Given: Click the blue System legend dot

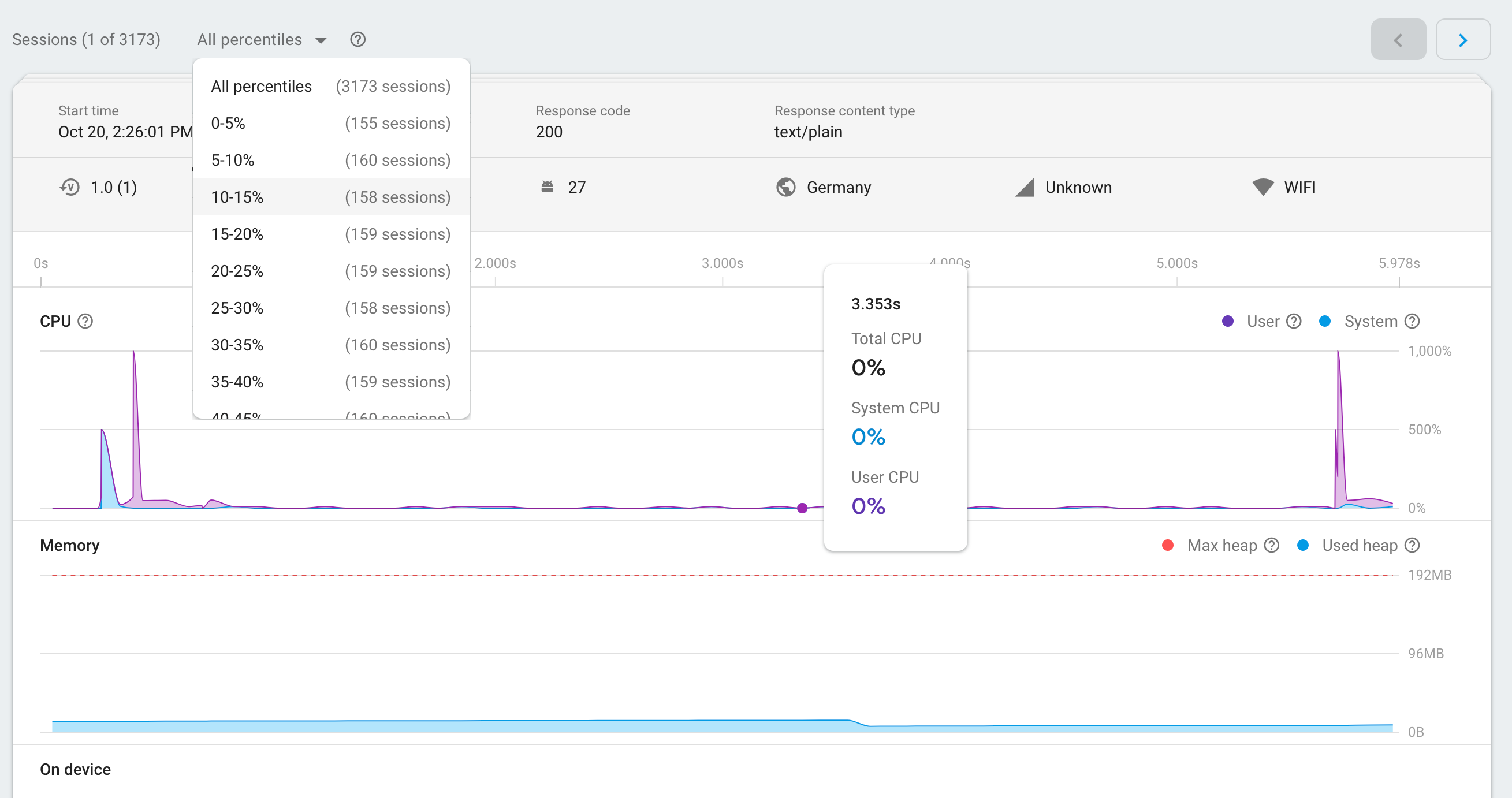Looking at the screenshot, I should point(1325,321).
